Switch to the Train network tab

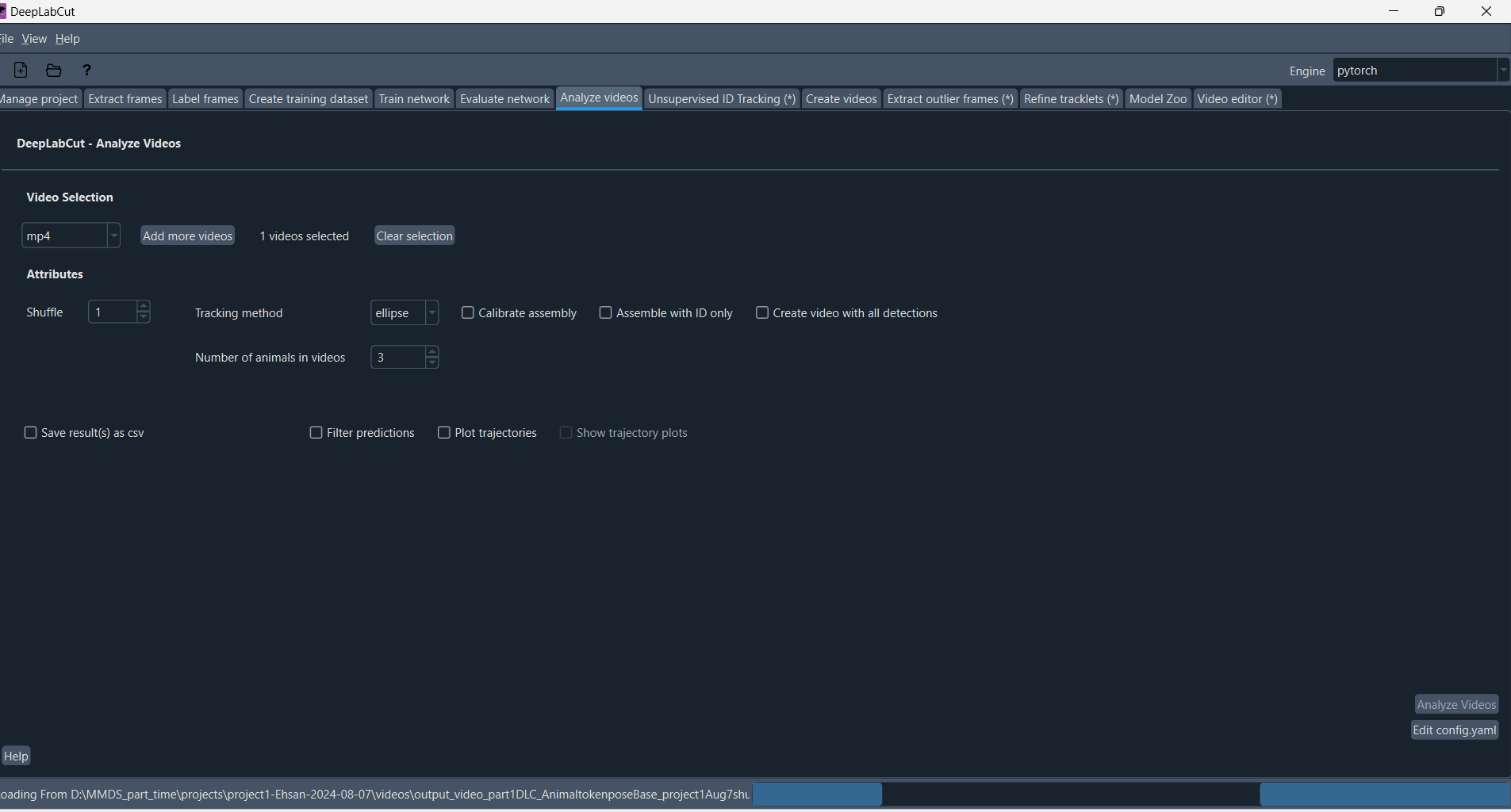pos(413,98)
